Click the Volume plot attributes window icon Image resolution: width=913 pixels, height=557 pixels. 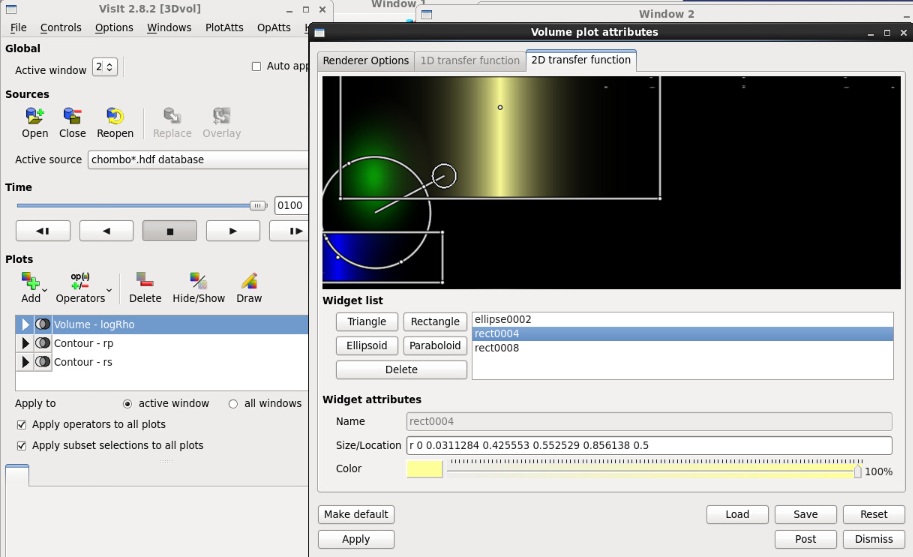(320, 33)
